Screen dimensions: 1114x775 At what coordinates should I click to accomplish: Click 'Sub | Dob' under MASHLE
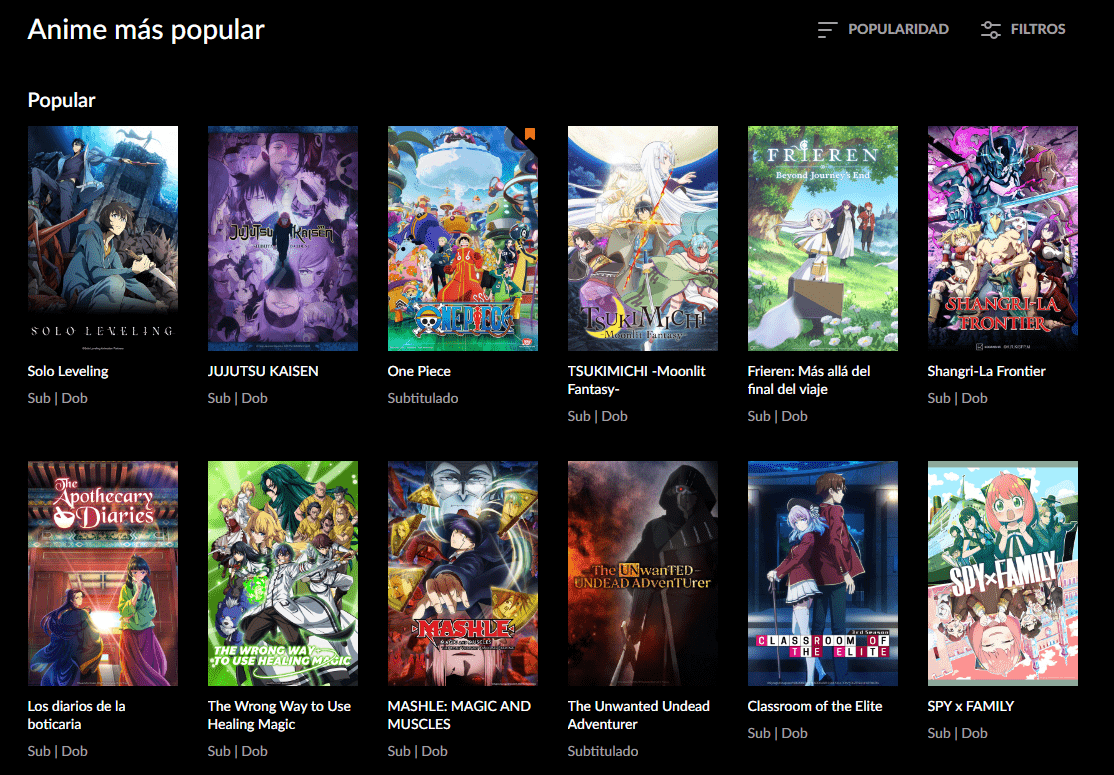coord(418,751)
